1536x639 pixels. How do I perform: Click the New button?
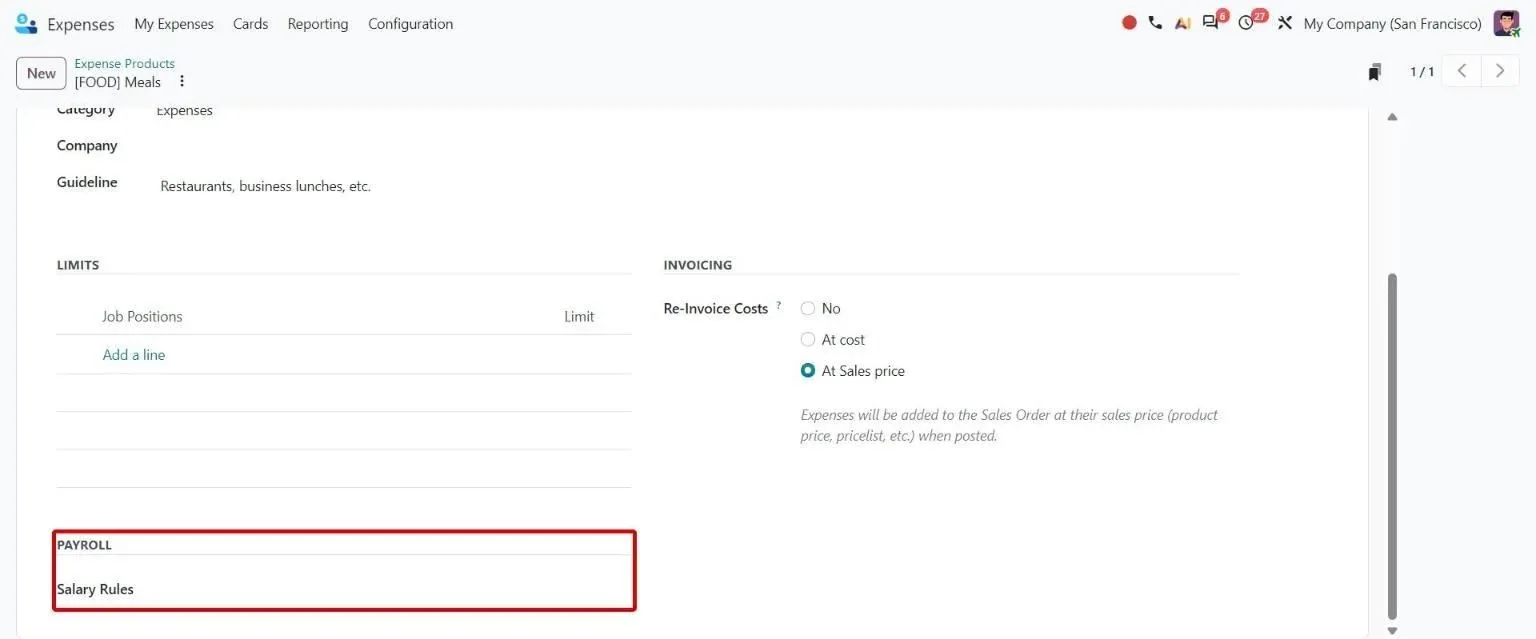pos(41,73)
